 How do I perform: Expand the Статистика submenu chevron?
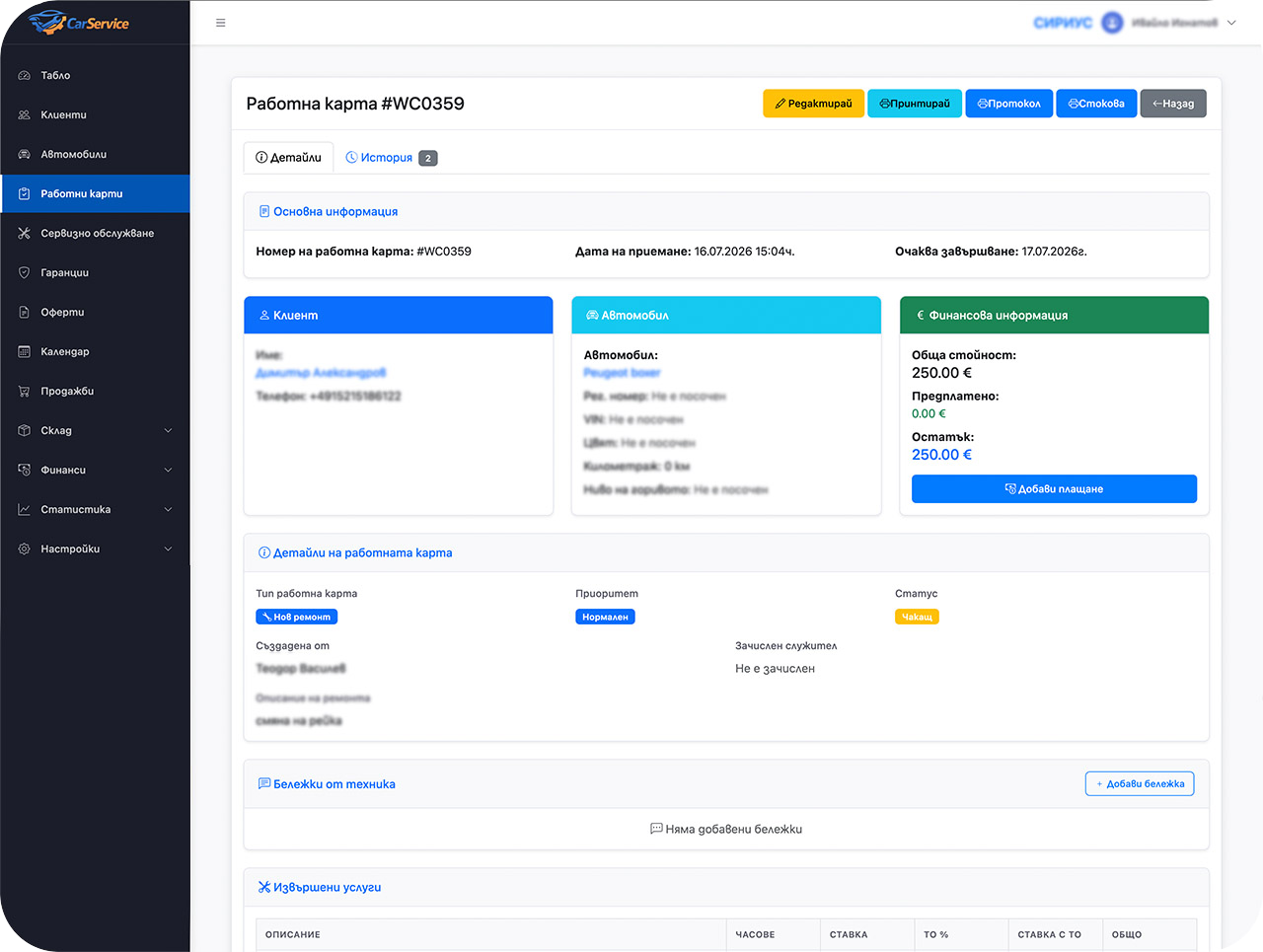click(168, 509)
